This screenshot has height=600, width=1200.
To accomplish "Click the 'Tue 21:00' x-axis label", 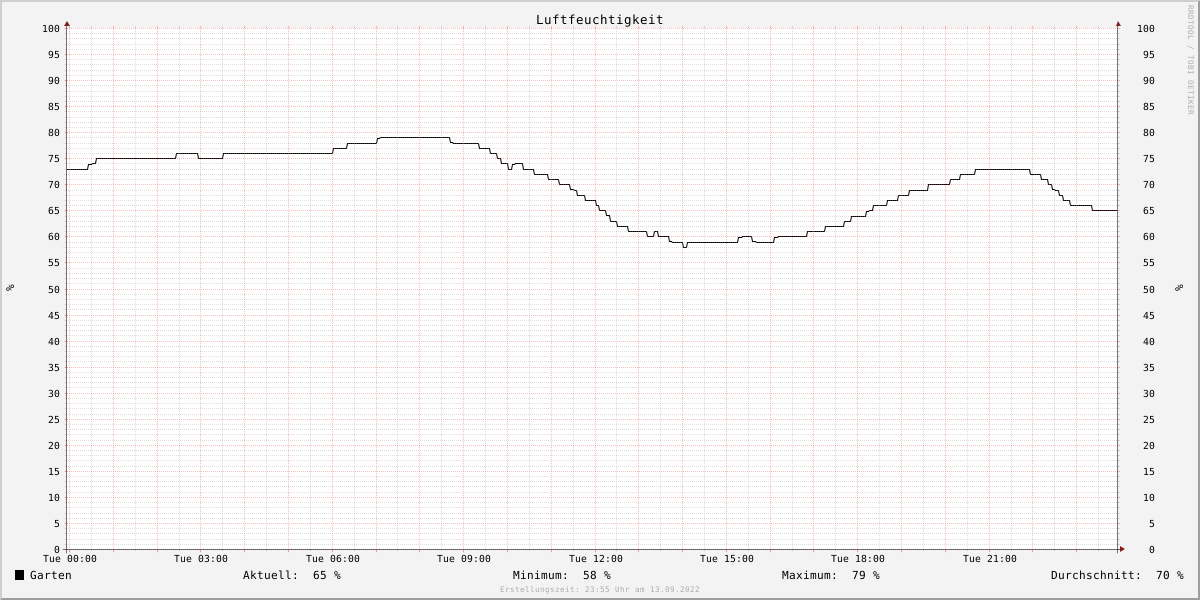I will click(x=990, y=559).
